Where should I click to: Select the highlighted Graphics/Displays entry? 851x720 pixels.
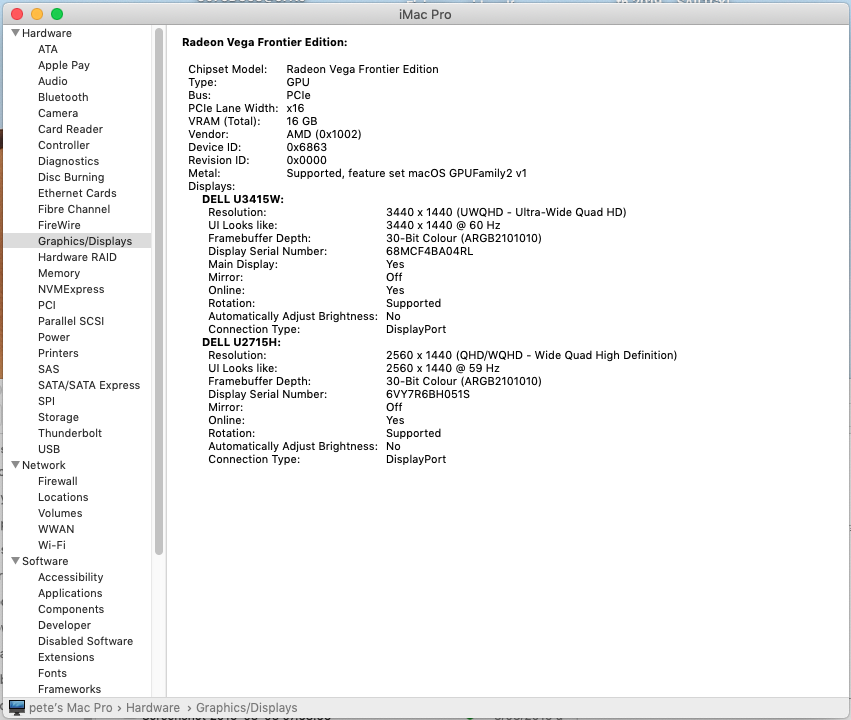tap(78, 241)
